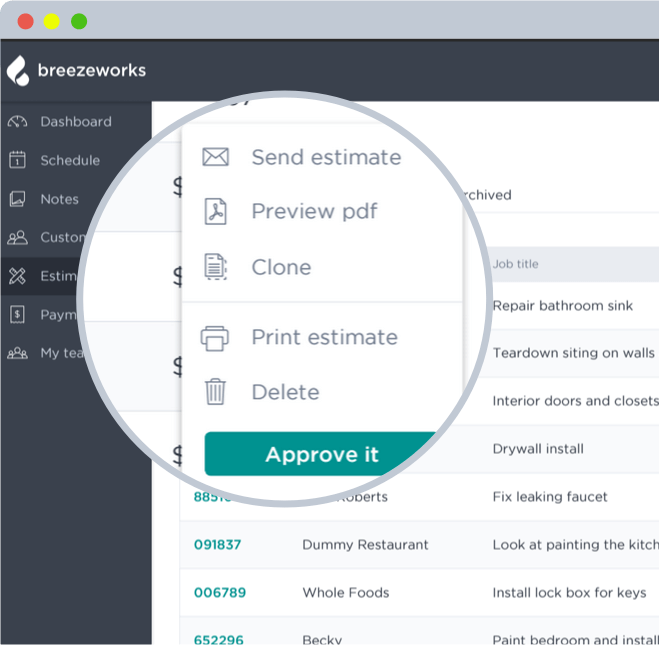Select the Paint bedroom and install job
This screenshot has width=659, height=645.
[x=576, y=640]
